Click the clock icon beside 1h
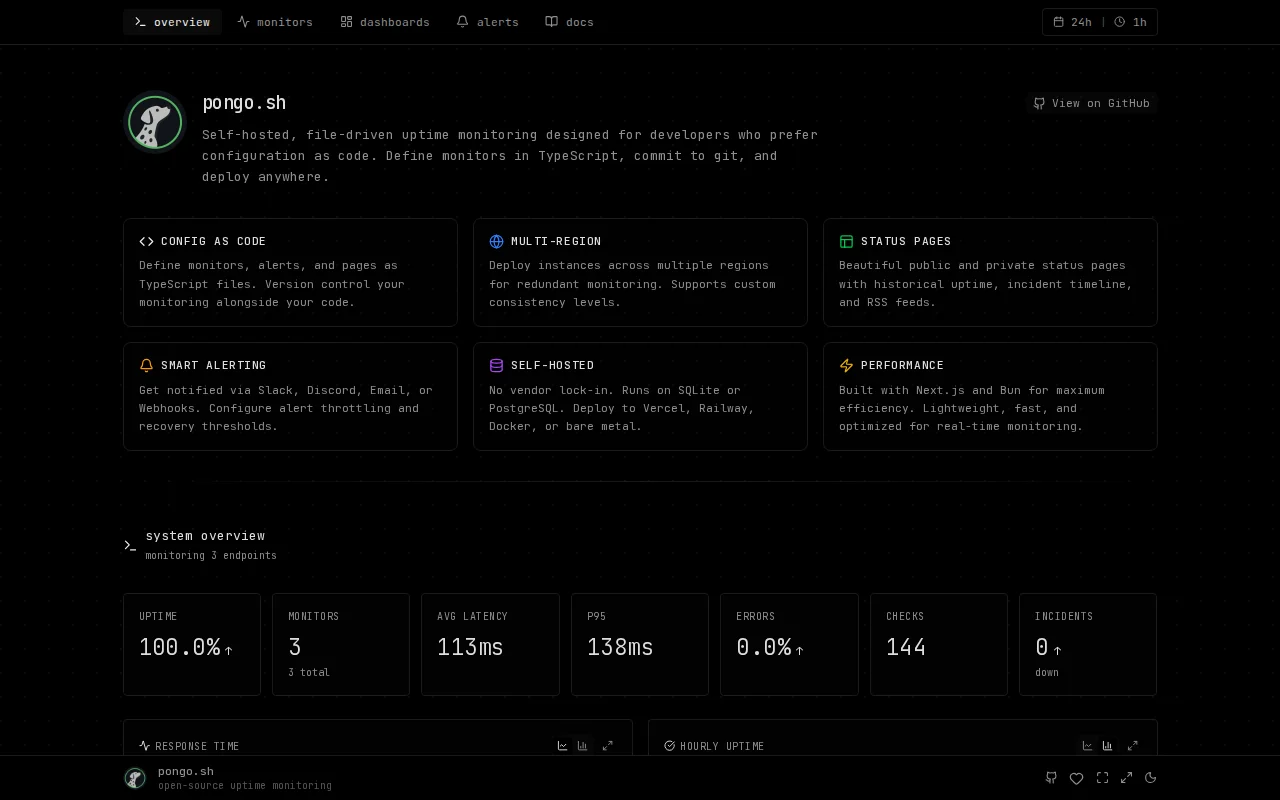 pyautogui.click(x=1120, y=22)
